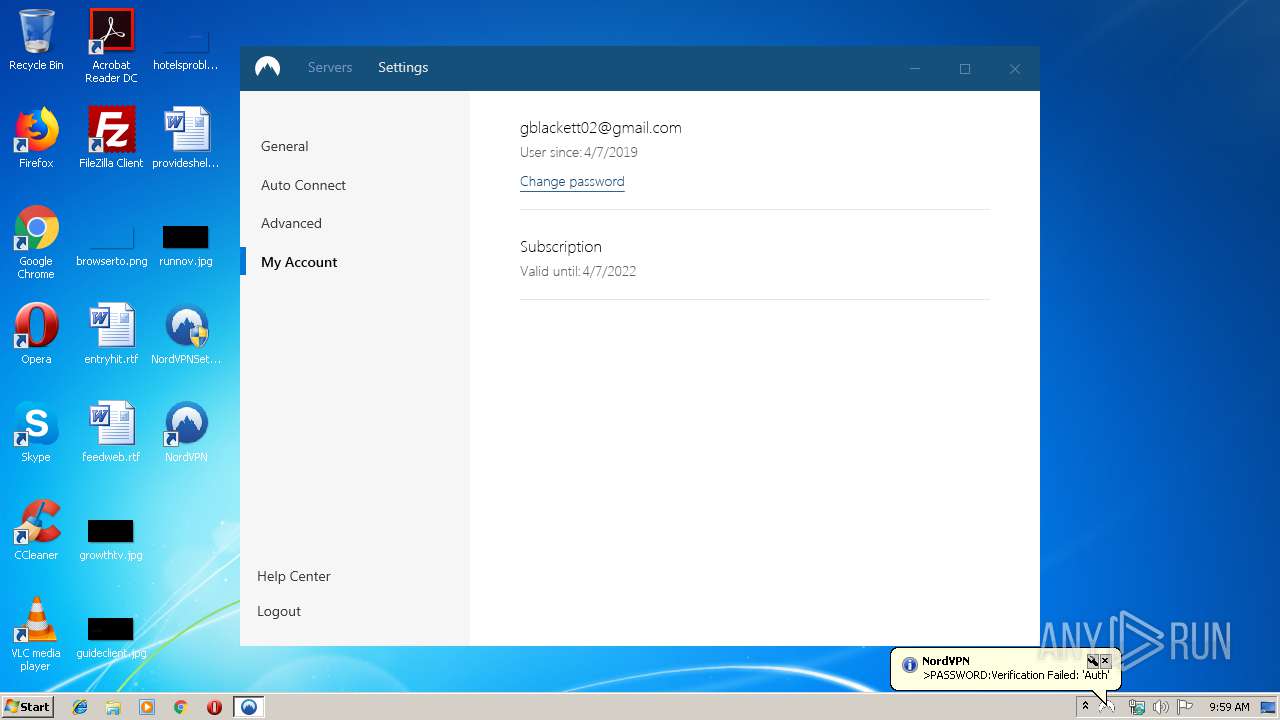This screenshot has height=720, width=1280.
Task: Click Show desktop button
Action: coord(1268,707)
